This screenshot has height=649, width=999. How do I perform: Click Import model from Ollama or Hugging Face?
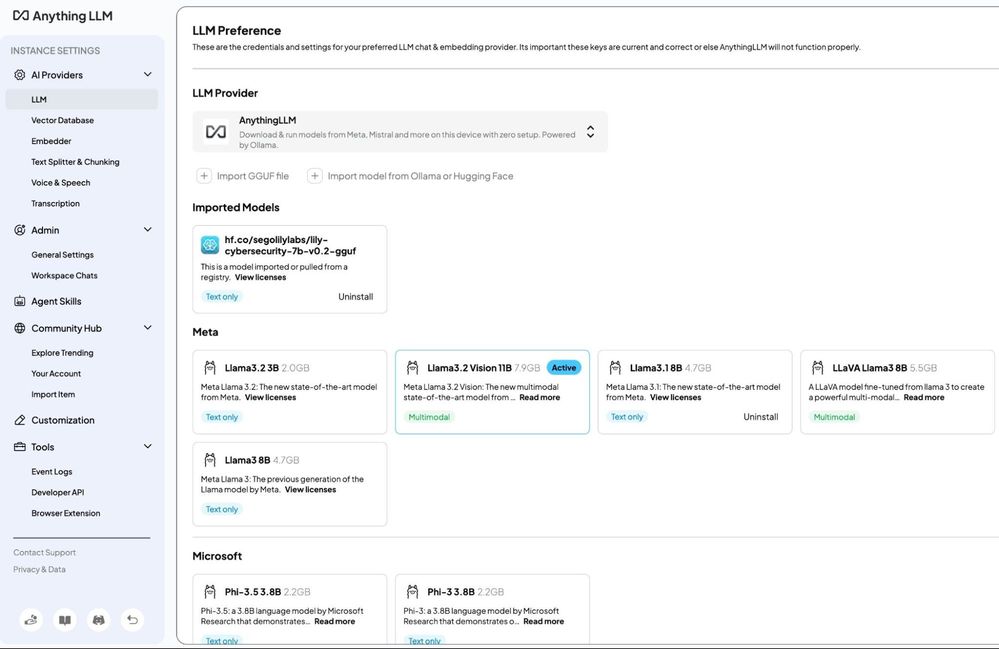click(420, 176)
